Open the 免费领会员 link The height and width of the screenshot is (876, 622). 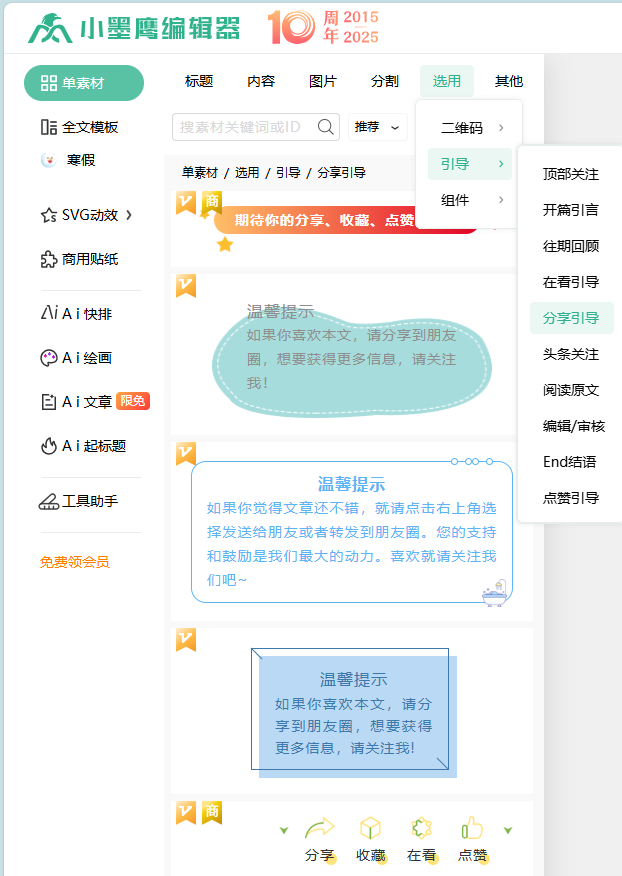tap(74, 562)
